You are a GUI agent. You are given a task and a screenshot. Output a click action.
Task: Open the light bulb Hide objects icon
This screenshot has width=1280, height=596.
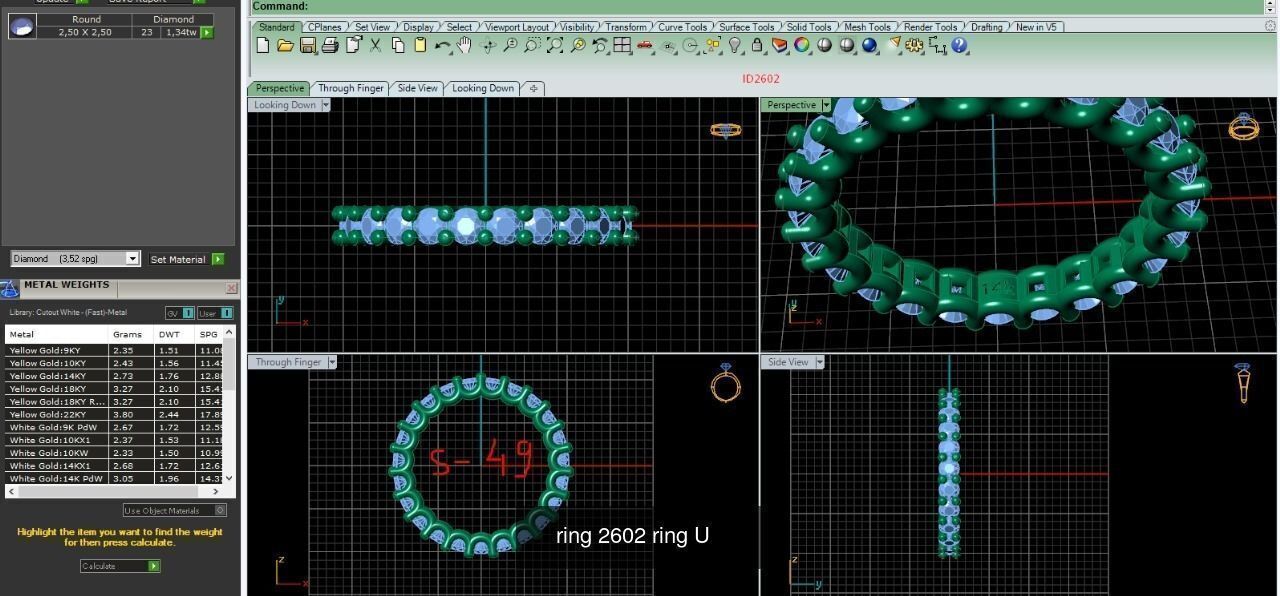[x=735, y=45]
